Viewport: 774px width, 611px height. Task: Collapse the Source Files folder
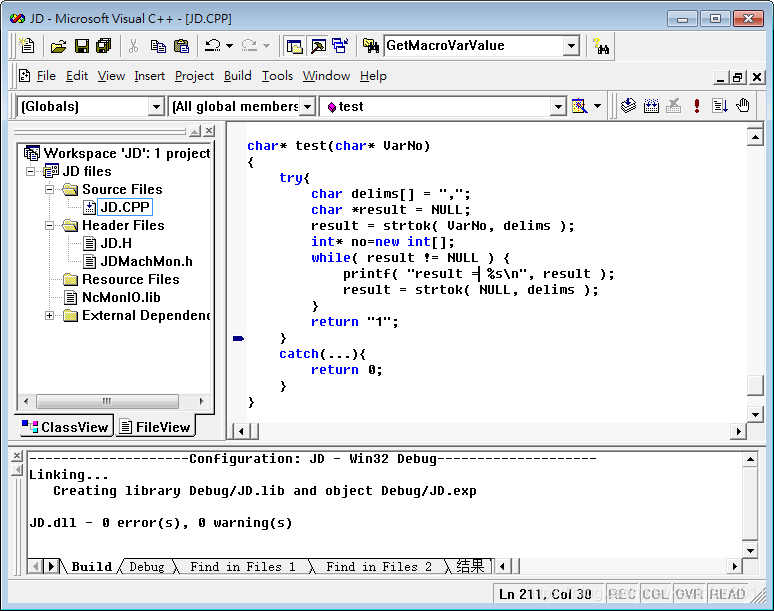click(x=49, y=190)
